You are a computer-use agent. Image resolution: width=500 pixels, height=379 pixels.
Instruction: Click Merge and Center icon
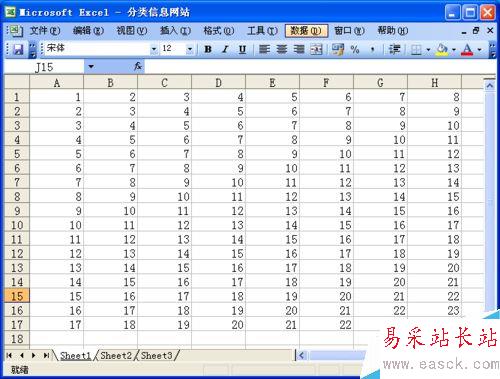[316, 49]
